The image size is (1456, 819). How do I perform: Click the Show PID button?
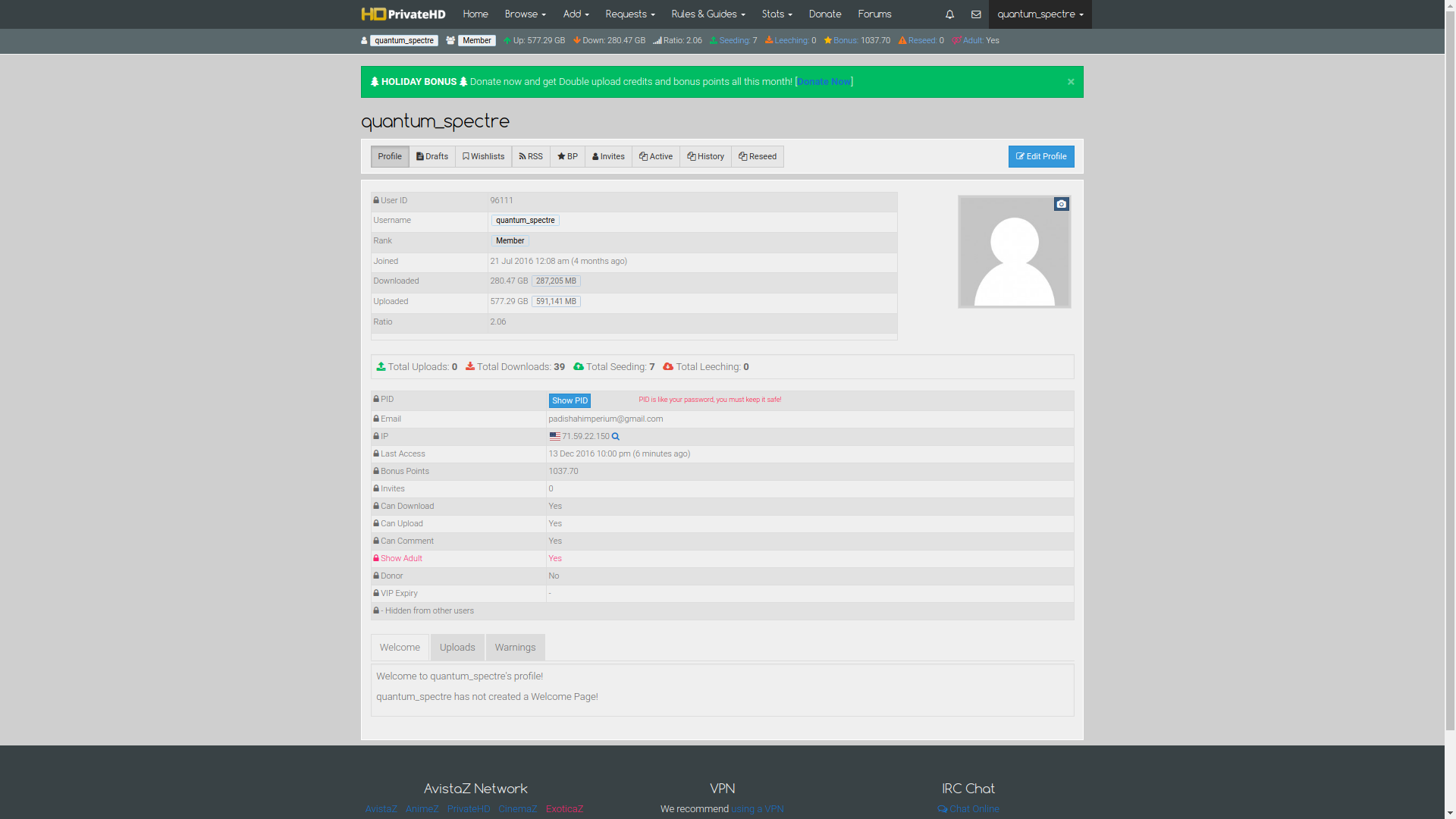coord(570,401)
